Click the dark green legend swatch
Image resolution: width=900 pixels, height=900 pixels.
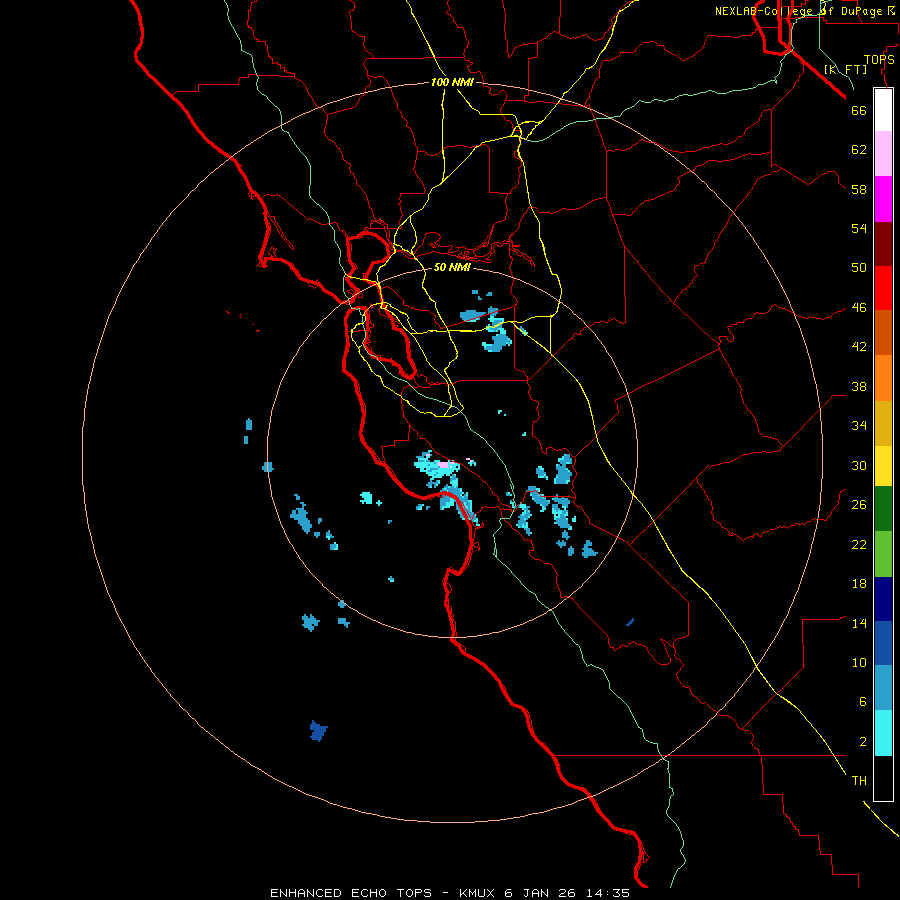point(883,509)
